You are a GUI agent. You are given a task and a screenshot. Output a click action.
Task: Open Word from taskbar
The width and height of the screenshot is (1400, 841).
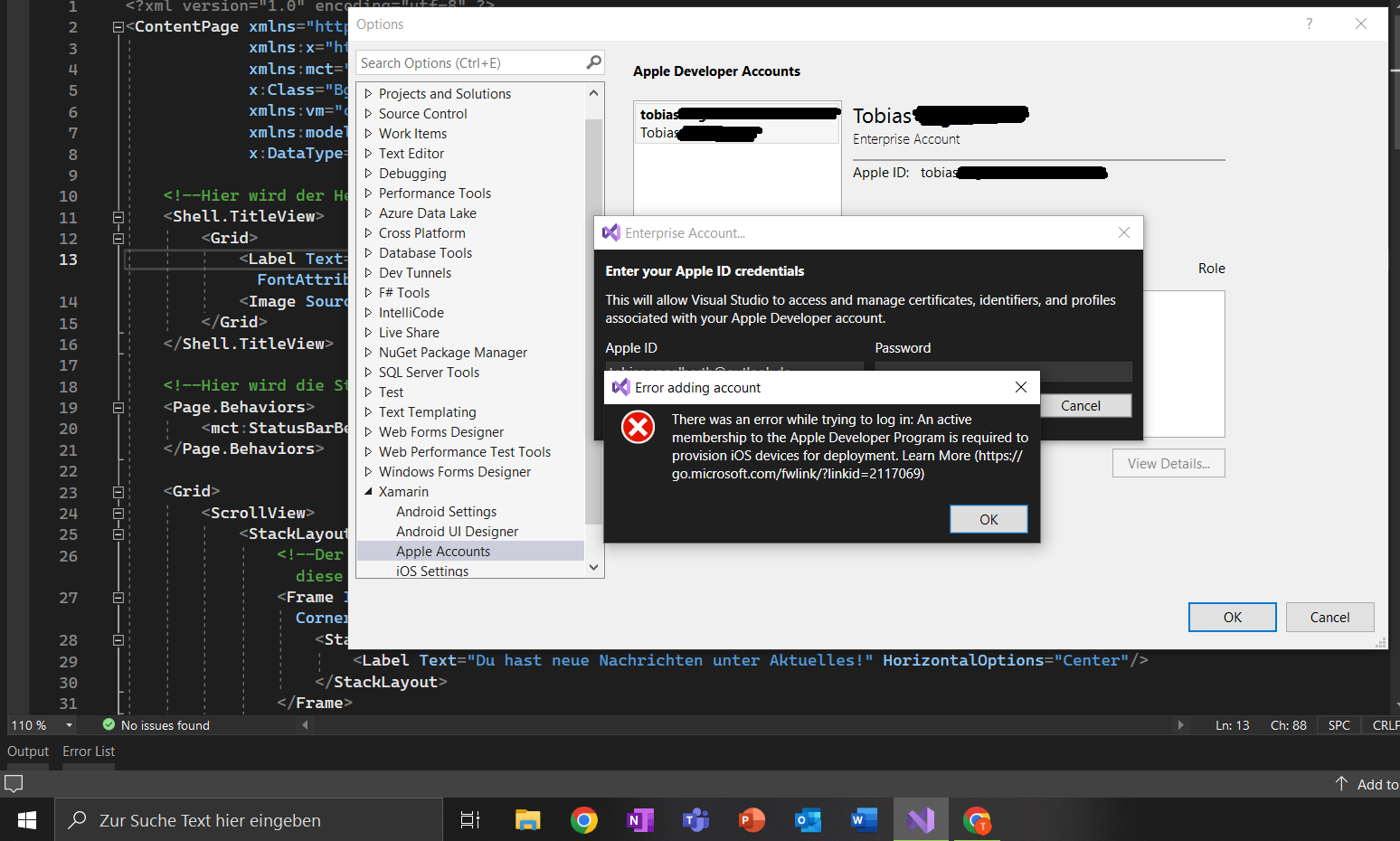[x=864, y=820]
